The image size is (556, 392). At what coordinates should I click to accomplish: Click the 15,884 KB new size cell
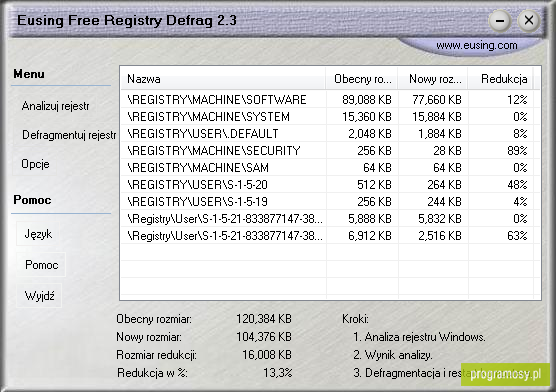coord(437,117)
